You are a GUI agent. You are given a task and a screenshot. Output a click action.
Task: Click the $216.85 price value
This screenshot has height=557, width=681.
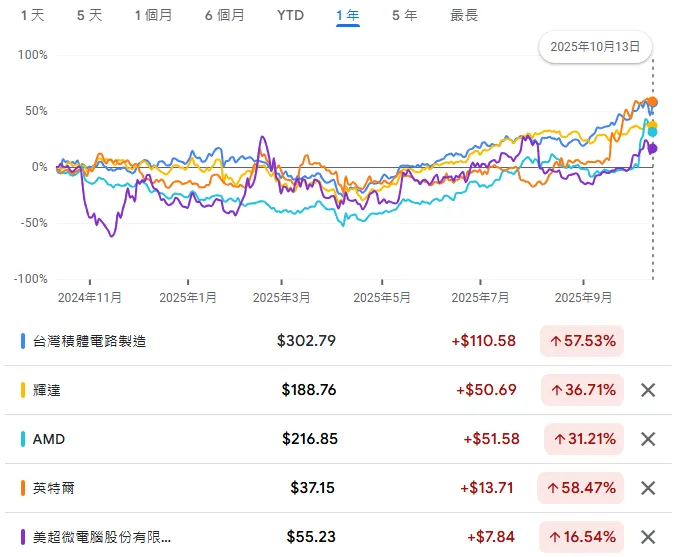coord(310,439)
